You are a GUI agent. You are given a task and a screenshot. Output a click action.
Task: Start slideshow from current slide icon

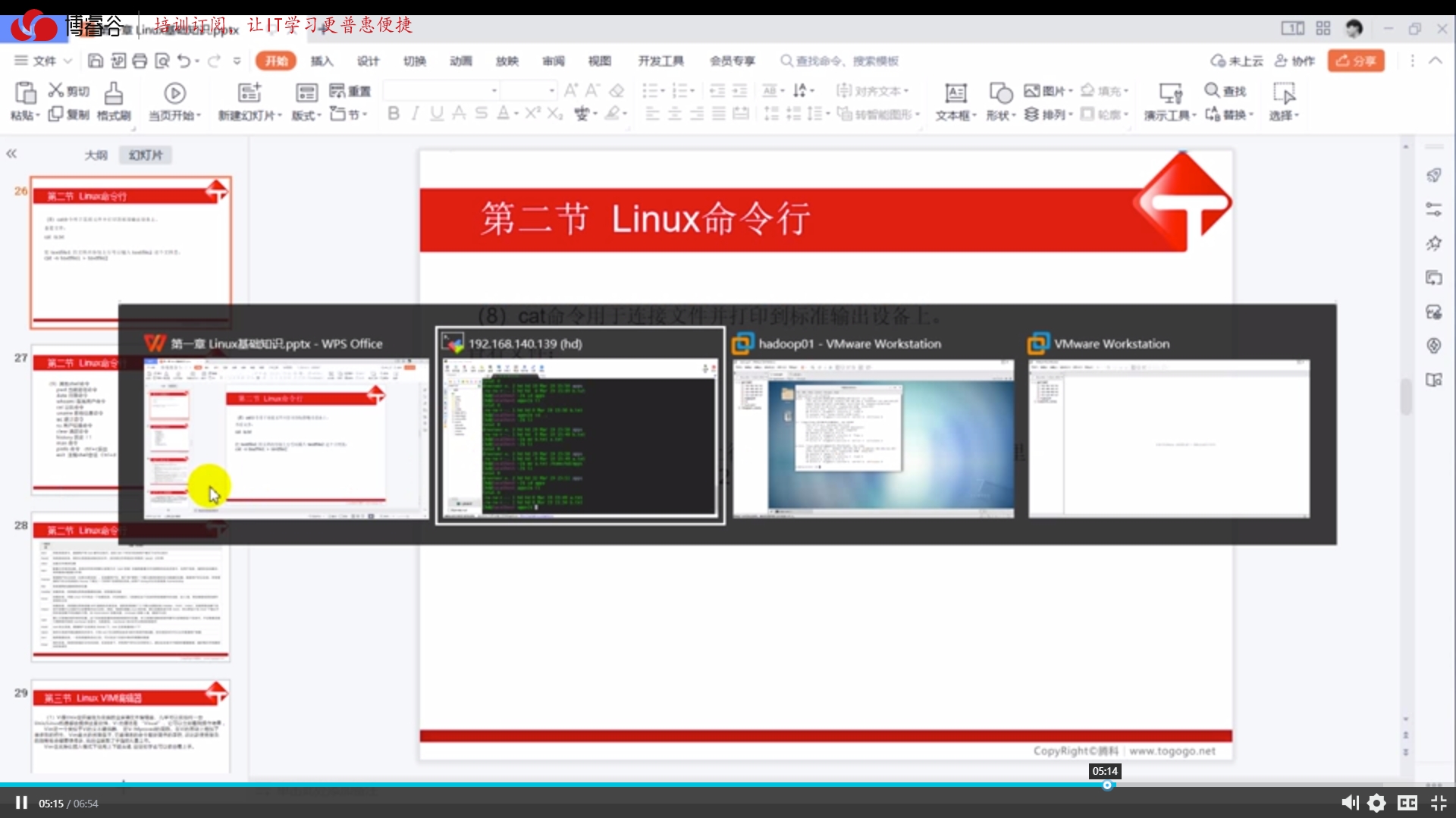[x=174, y=93]
